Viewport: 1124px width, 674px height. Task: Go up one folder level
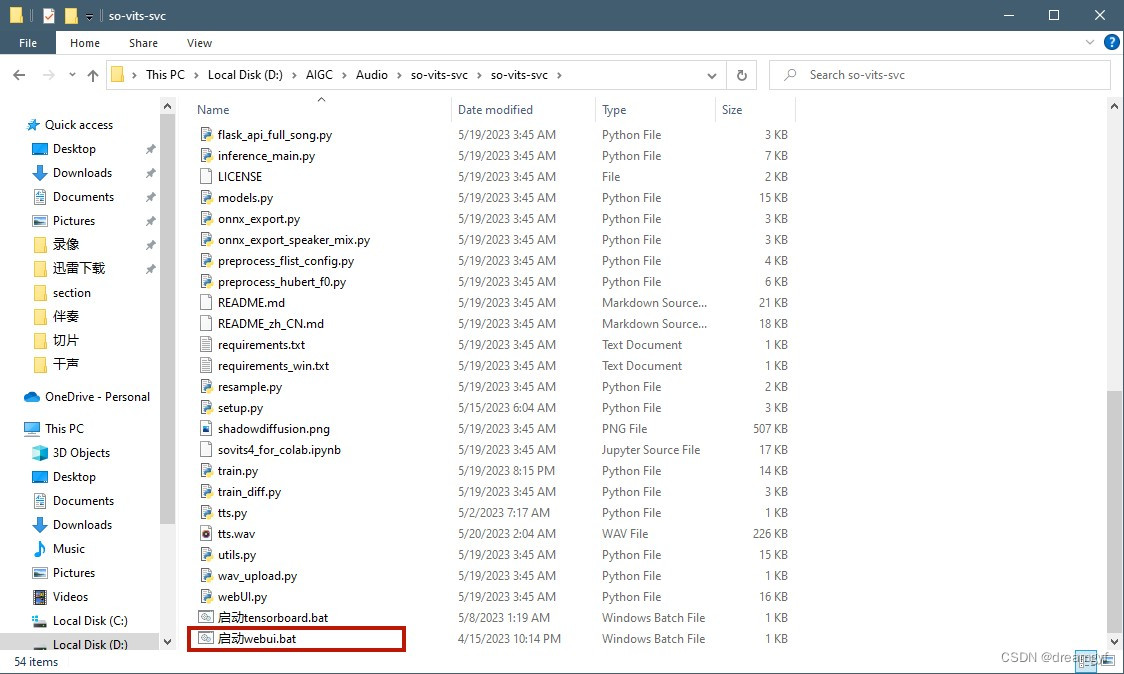(x=92, y=75)
